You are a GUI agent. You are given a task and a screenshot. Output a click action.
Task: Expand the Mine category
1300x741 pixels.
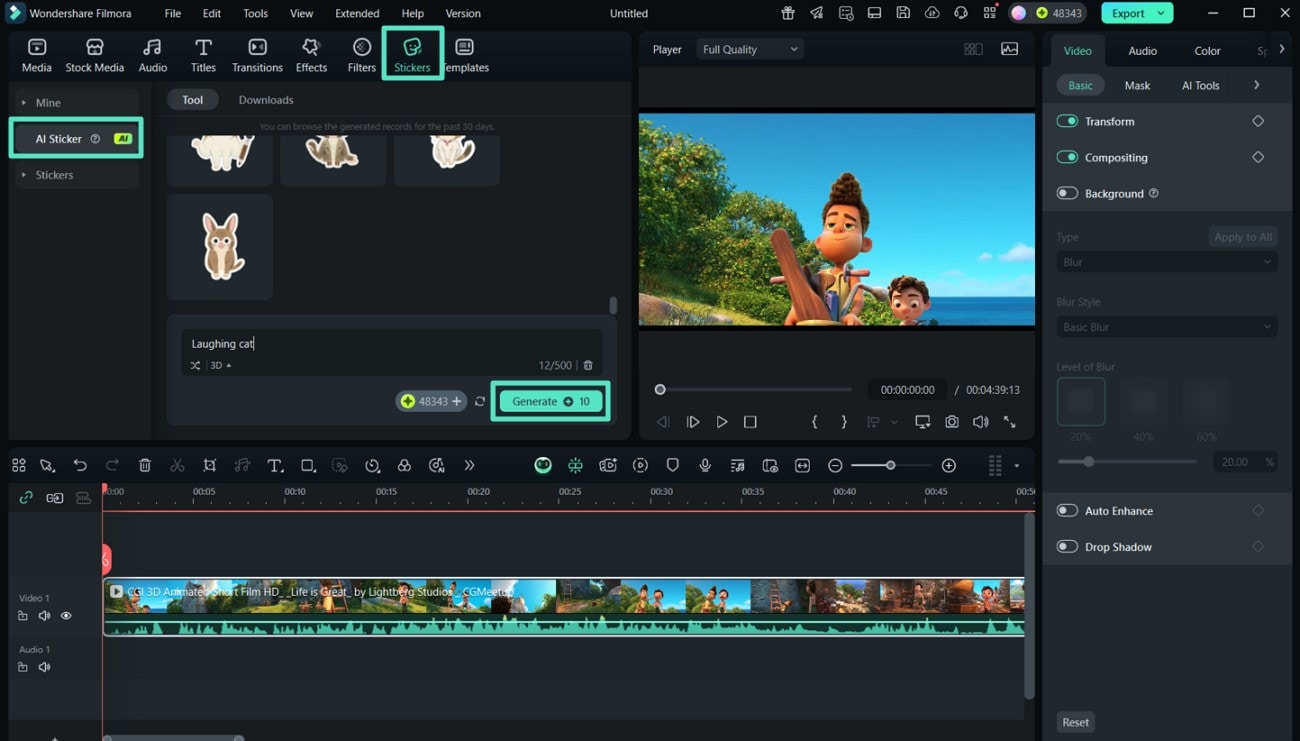pos(75,102)
